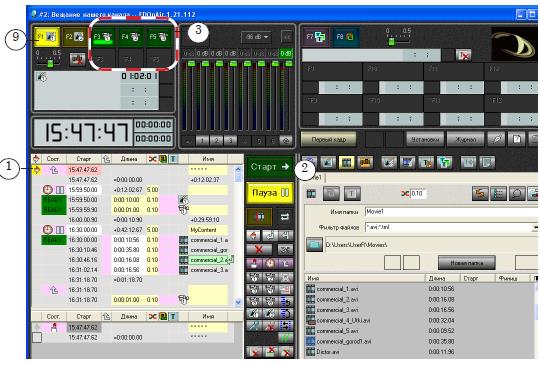Click the yellow Пауза button
The image size is (540, 365).
point(270,193)
